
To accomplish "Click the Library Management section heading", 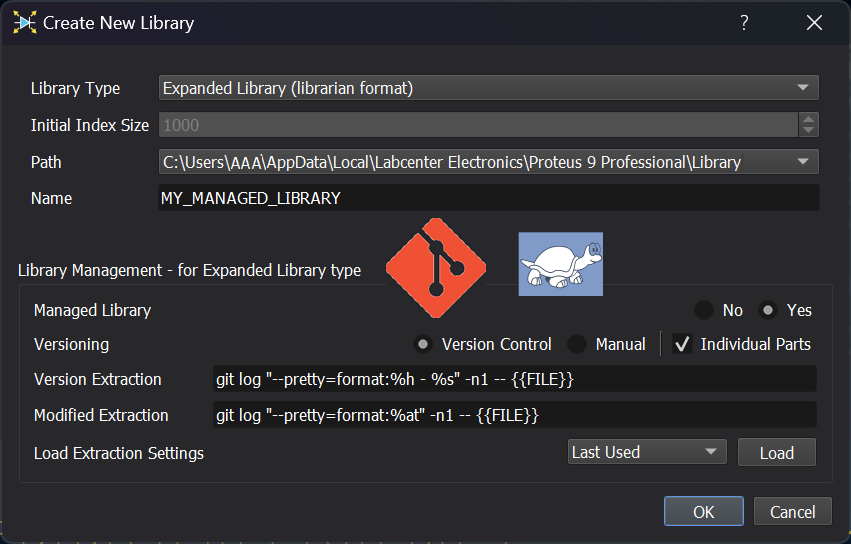I will click(x=189, y=270).
